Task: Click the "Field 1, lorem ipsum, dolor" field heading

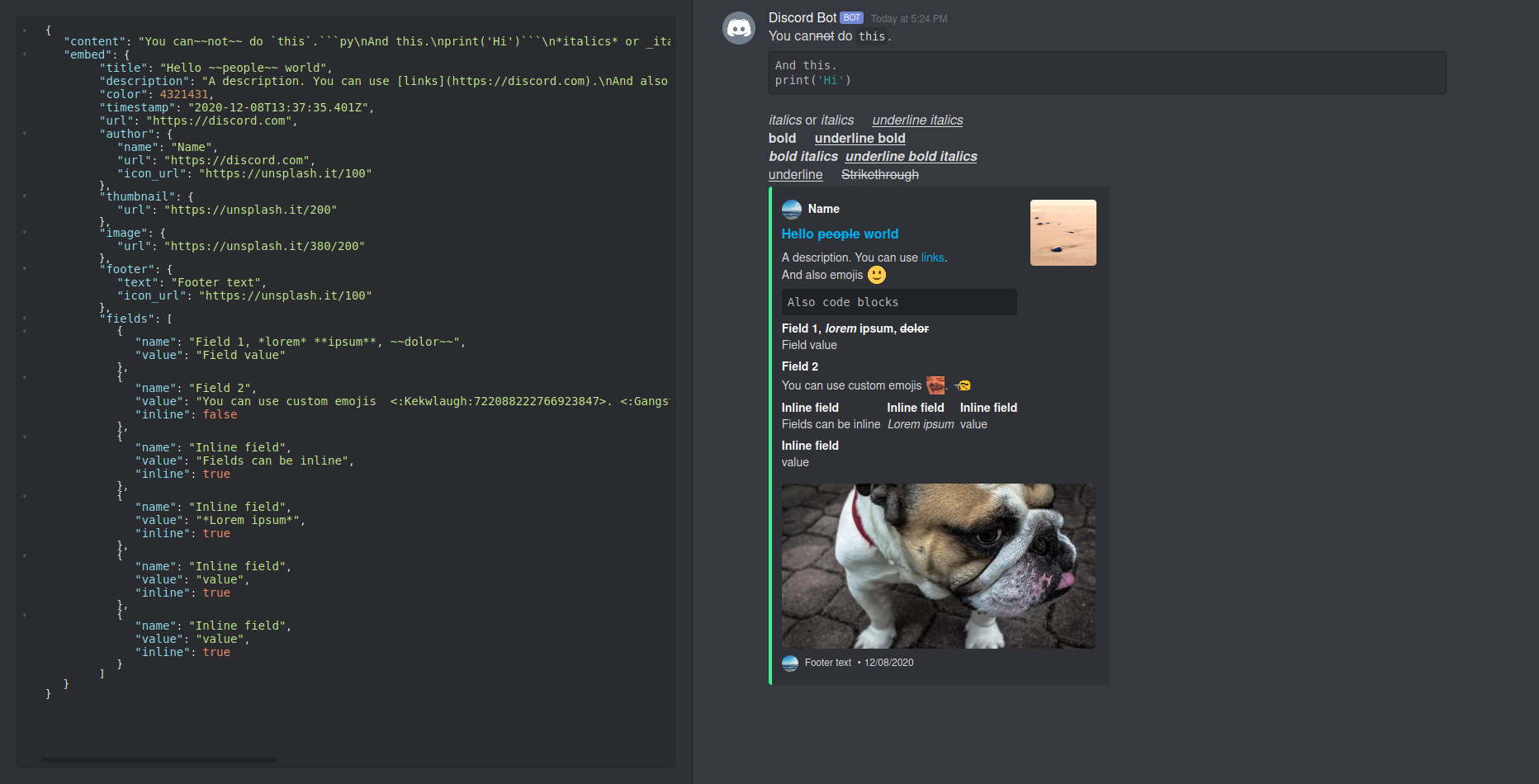Action: click(855, 328)
